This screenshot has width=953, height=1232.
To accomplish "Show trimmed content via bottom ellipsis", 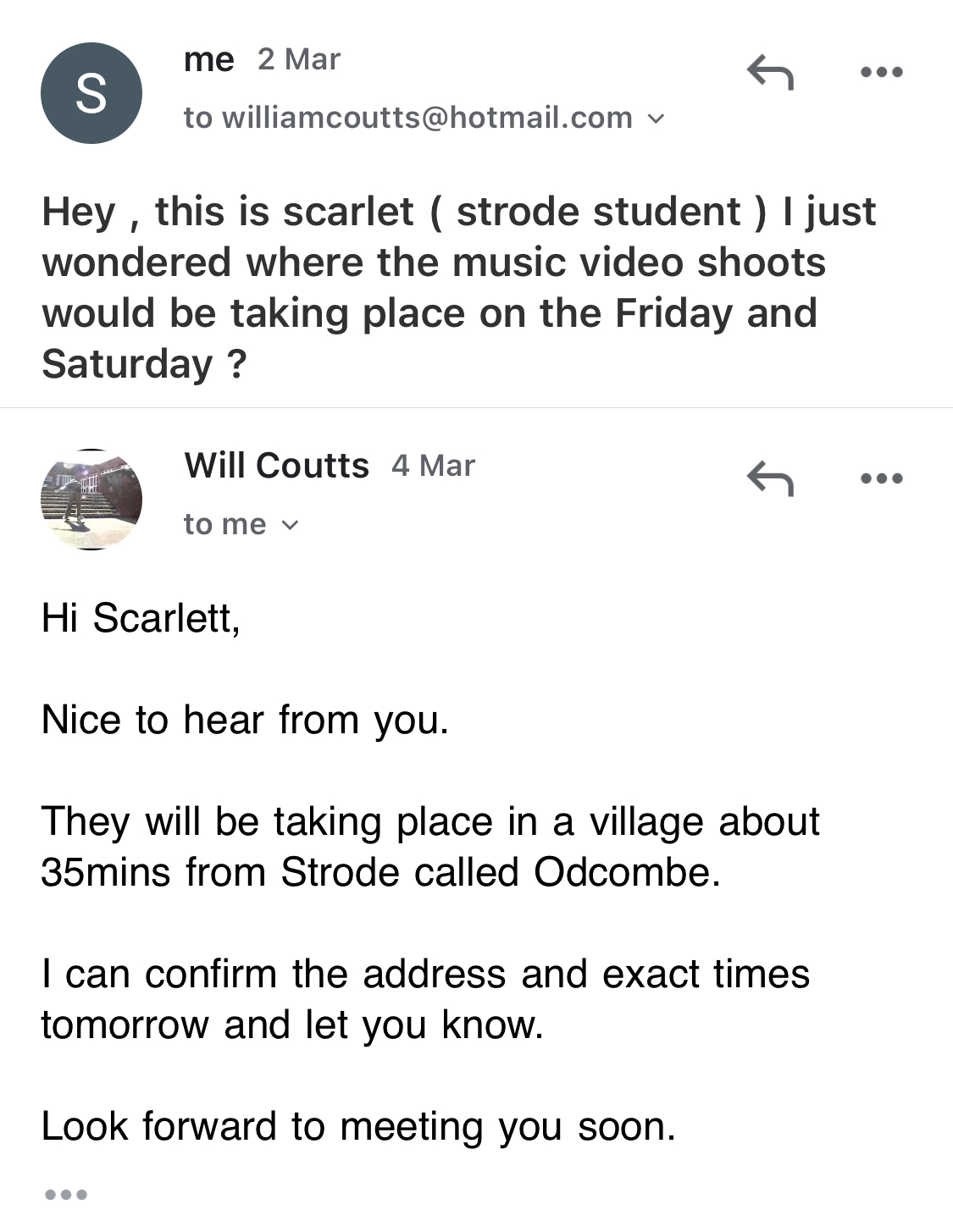I will pos(66,1195).
